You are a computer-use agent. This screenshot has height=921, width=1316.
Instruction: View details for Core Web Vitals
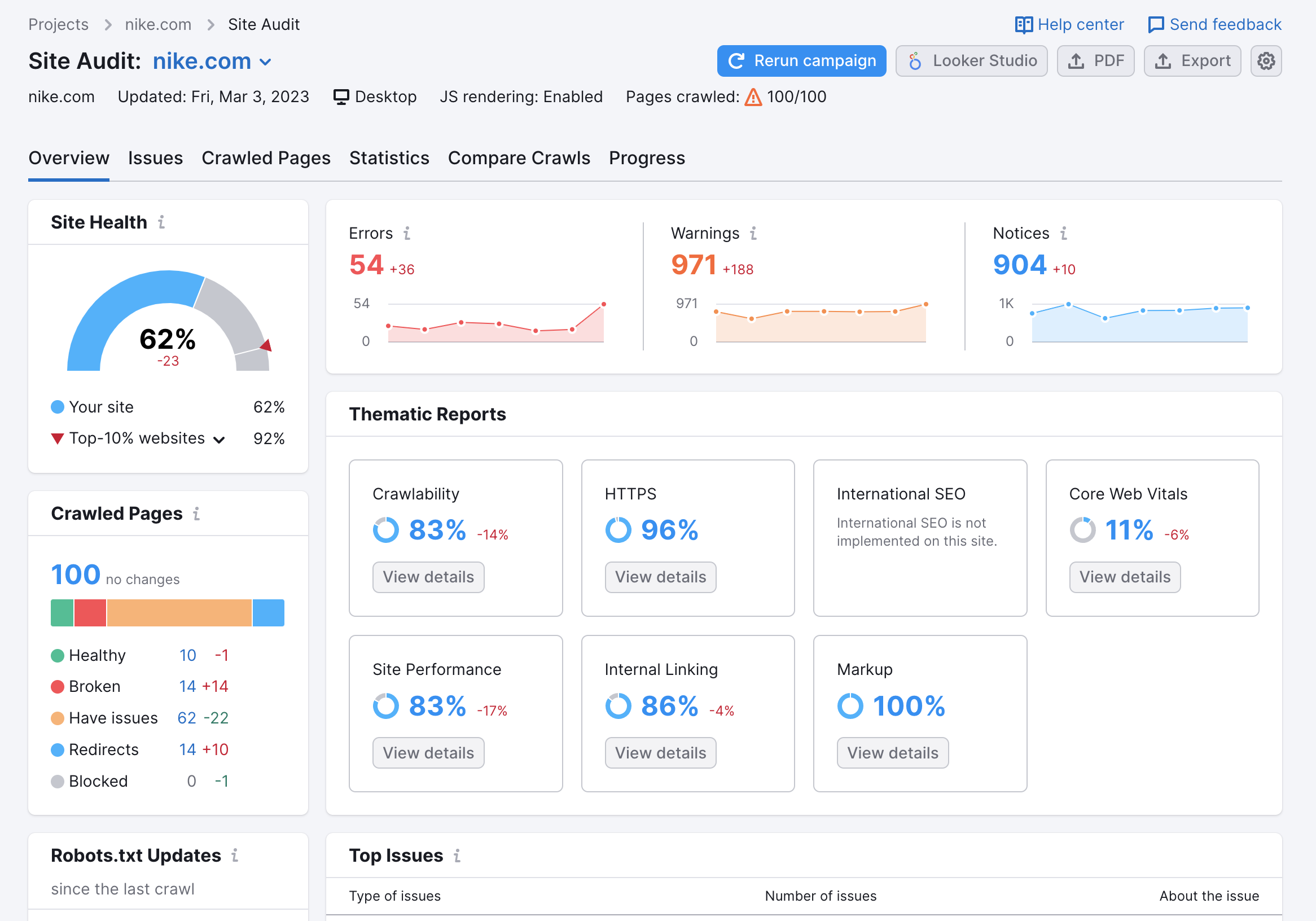click(x=1124, y=577)
